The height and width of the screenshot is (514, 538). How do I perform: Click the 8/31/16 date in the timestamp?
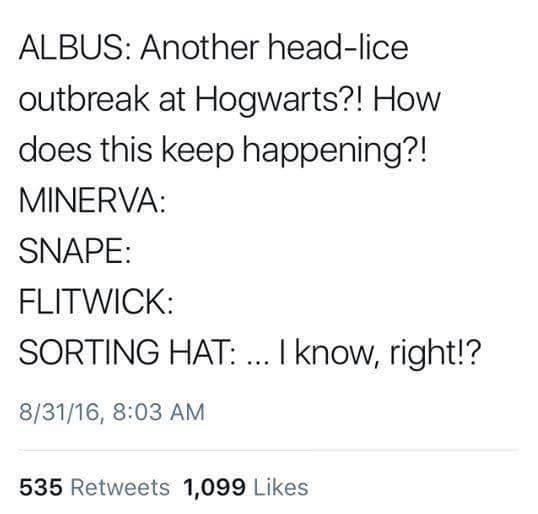point(59,412)
